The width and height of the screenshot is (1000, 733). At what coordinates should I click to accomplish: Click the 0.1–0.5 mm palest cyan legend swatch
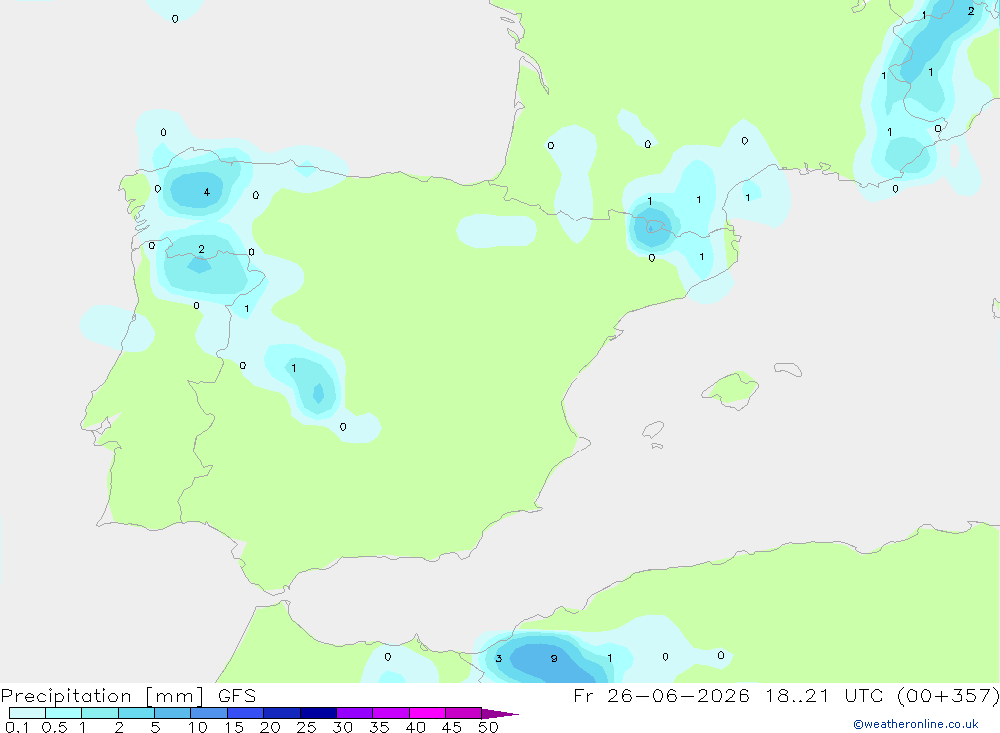(x=27, y=713)
